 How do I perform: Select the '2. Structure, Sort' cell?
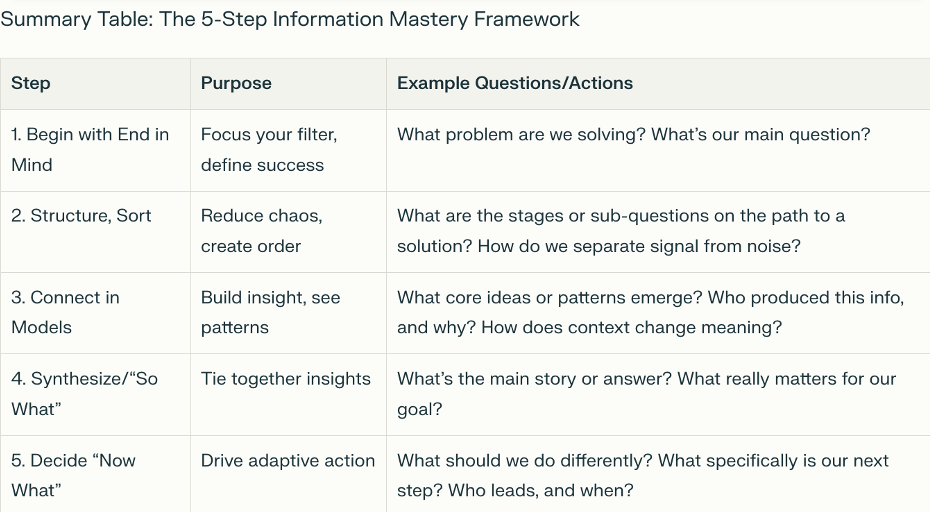(81, 215)
